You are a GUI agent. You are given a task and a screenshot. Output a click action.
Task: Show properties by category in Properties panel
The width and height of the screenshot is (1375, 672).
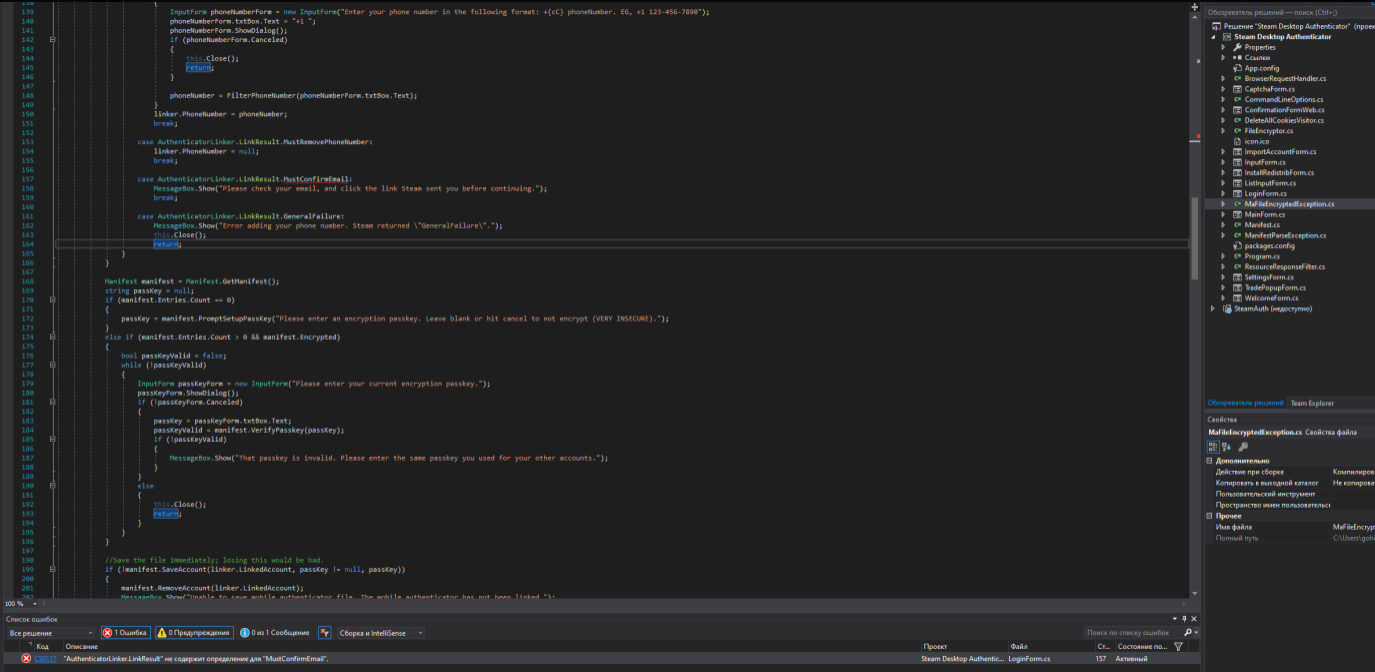1213,447
